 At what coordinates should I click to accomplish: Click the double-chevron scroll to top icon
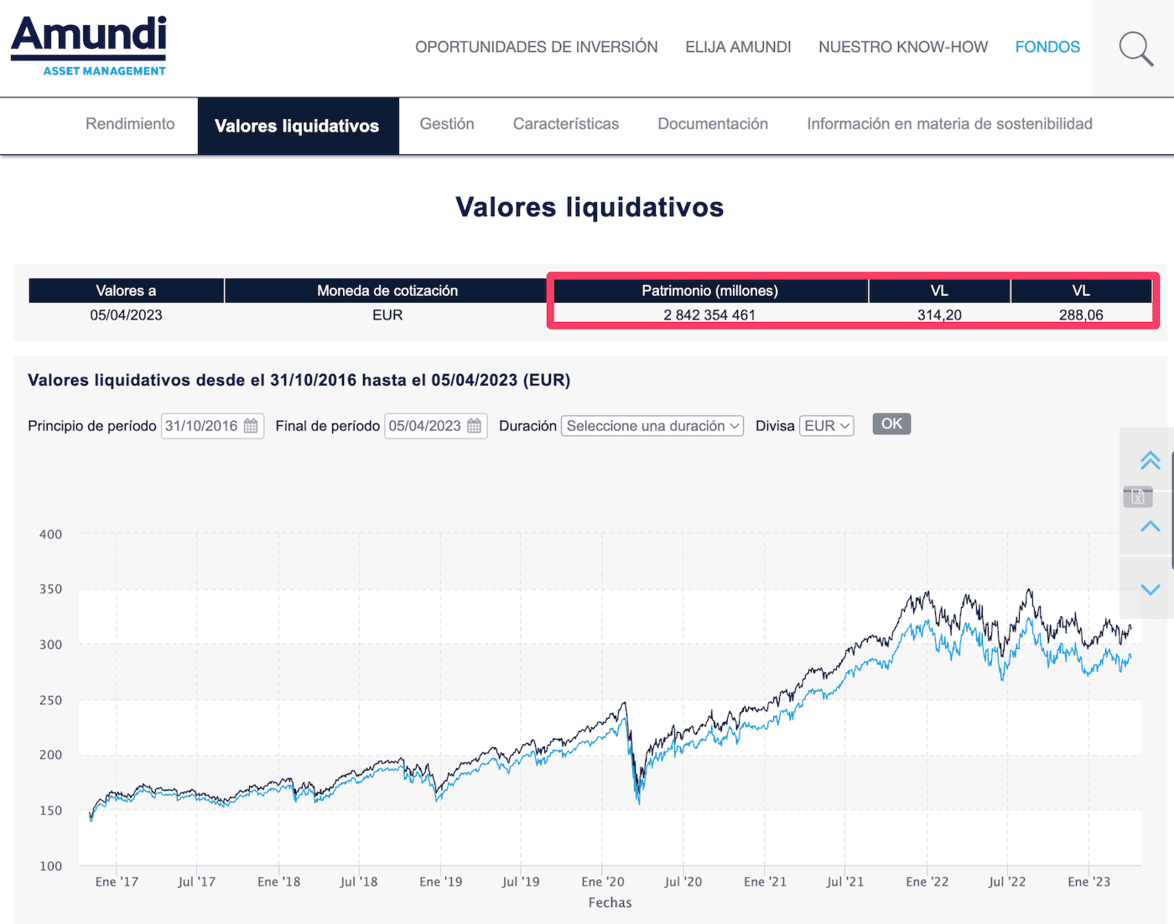click(x=1150, y=460)
